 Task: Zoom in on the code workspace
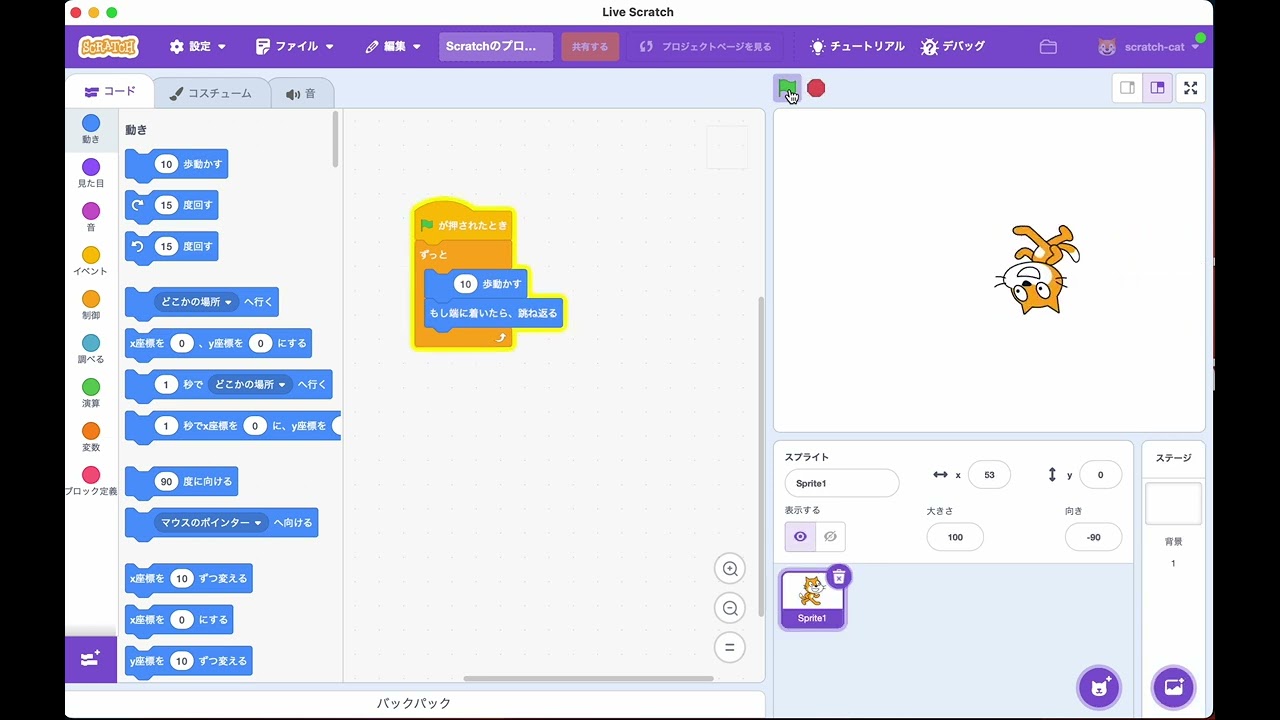(730, 569)
